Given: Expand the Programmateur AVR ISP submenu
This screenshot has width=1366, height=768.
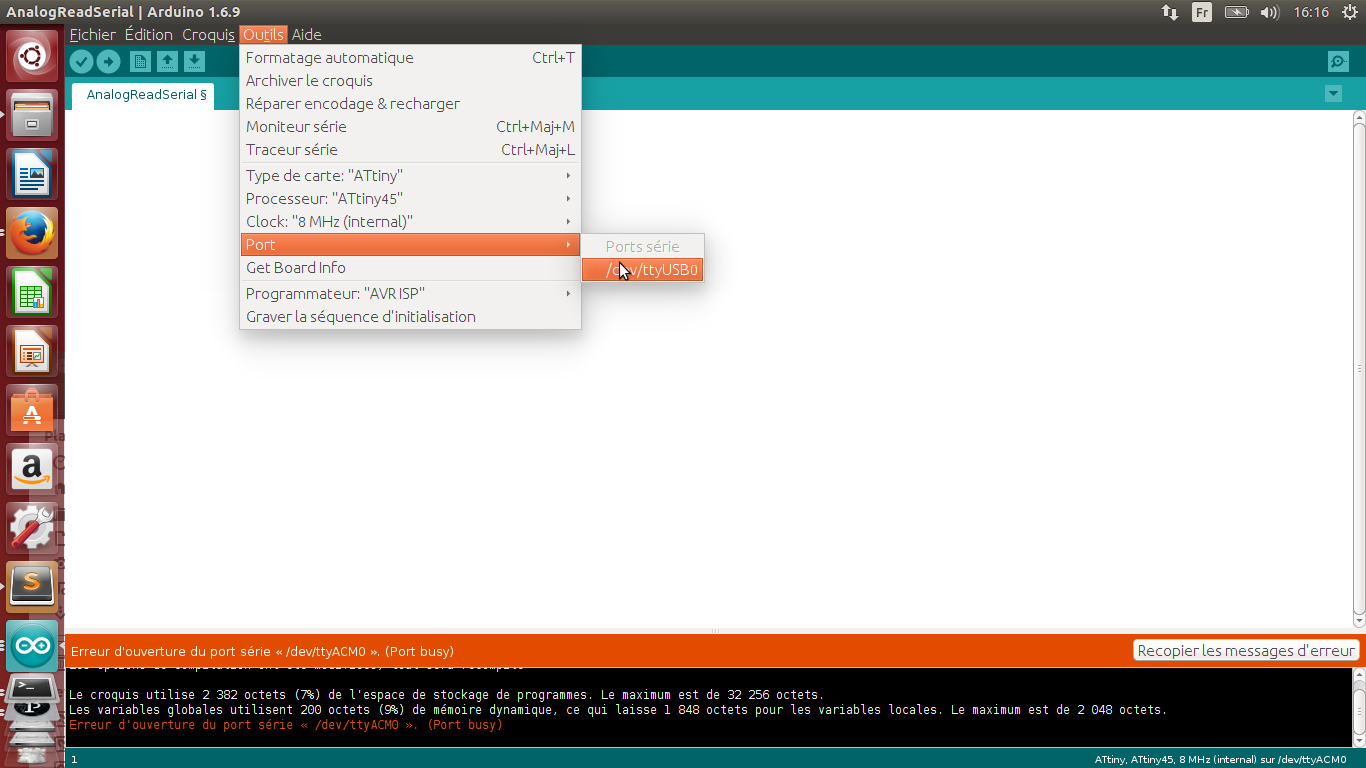Looking at the screenshot, I should [x=410, y=293].
